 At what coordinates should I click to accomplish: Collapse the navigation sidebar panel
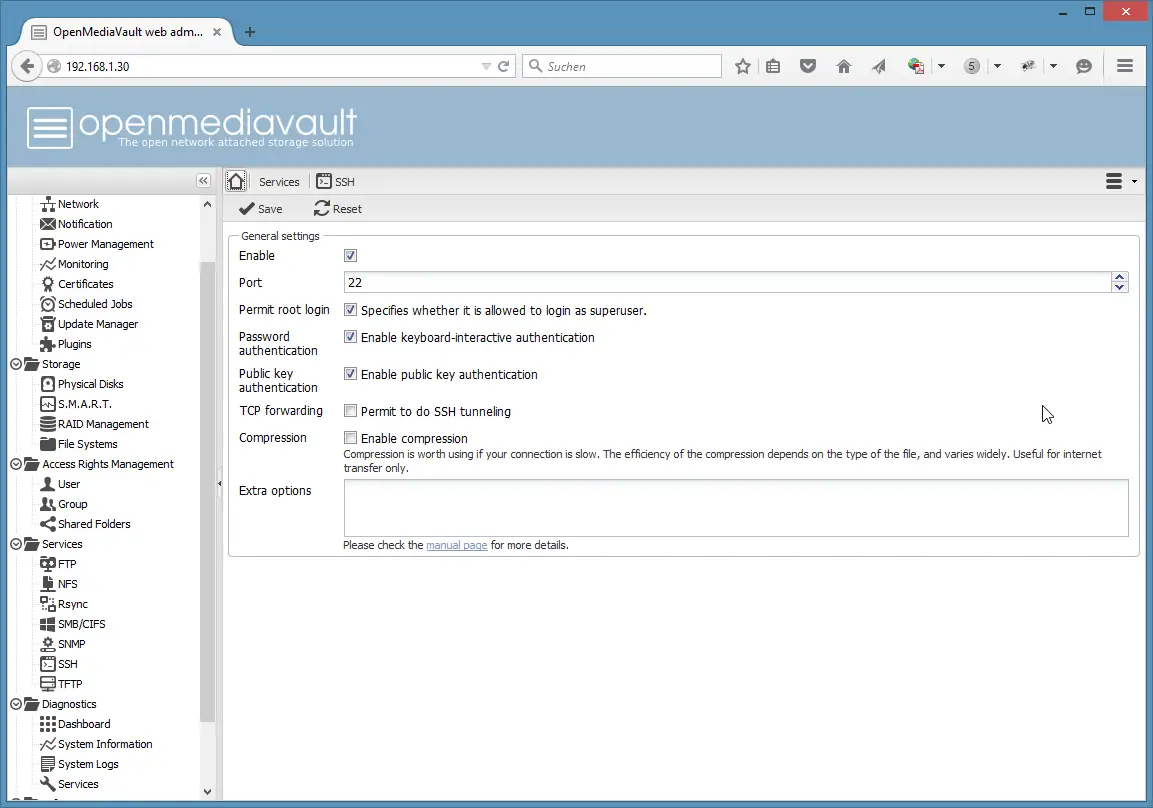coord(204,180)
